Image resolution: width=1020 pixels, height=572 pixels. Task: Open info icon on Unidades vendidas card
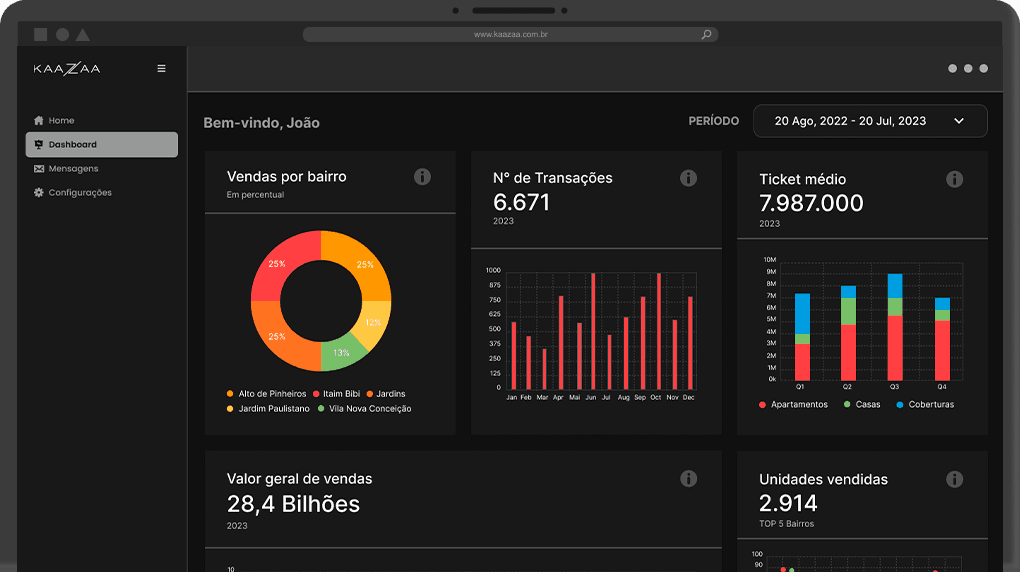(x=954, y=479)
